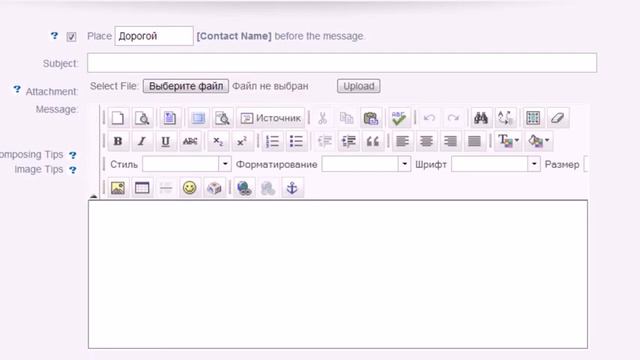Center align text

click(x=426, y=141)
